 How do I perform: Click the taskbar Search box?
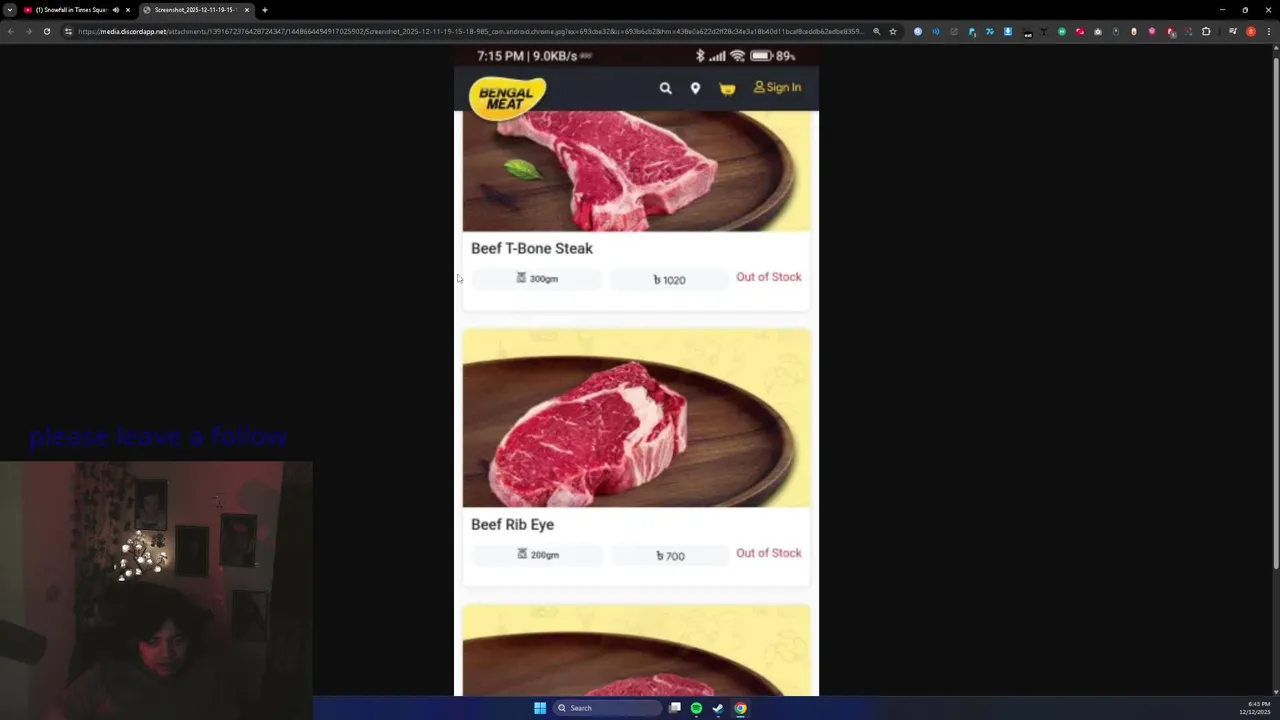tap(608, 708)
